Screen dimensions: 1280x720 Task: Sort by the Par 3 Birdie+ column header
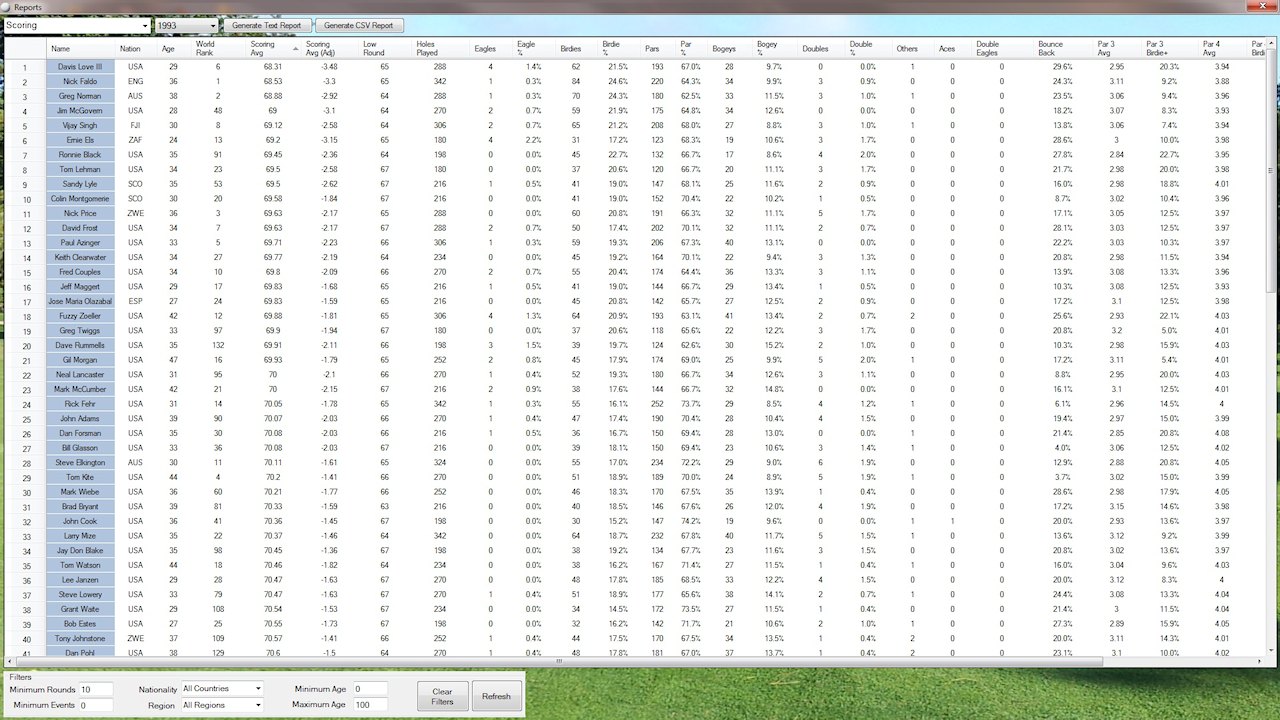[x=1170, y=48]
